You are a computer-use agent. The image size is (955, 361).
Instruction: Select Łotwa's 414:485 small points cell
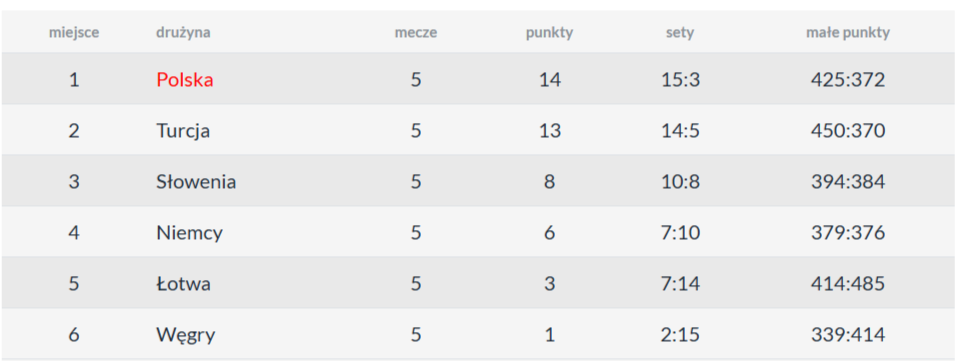848,284
